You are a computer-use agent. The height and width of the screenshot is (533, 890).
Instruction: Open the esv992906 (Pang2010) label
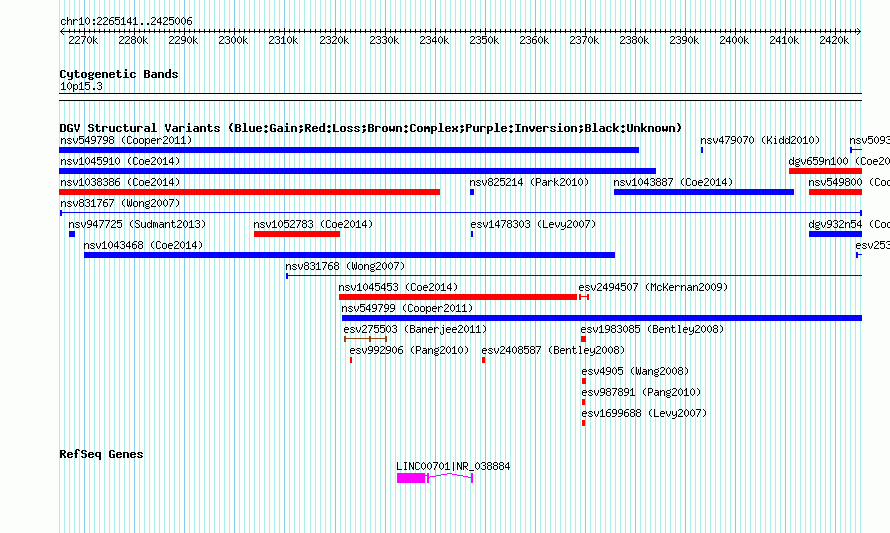click(x=409, y=350)
